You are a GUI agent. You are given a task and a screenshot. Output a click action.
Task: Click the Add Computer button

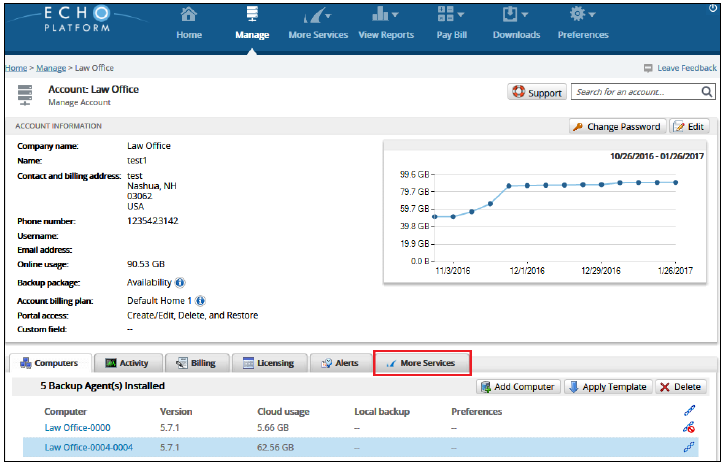tap(518, 387)
